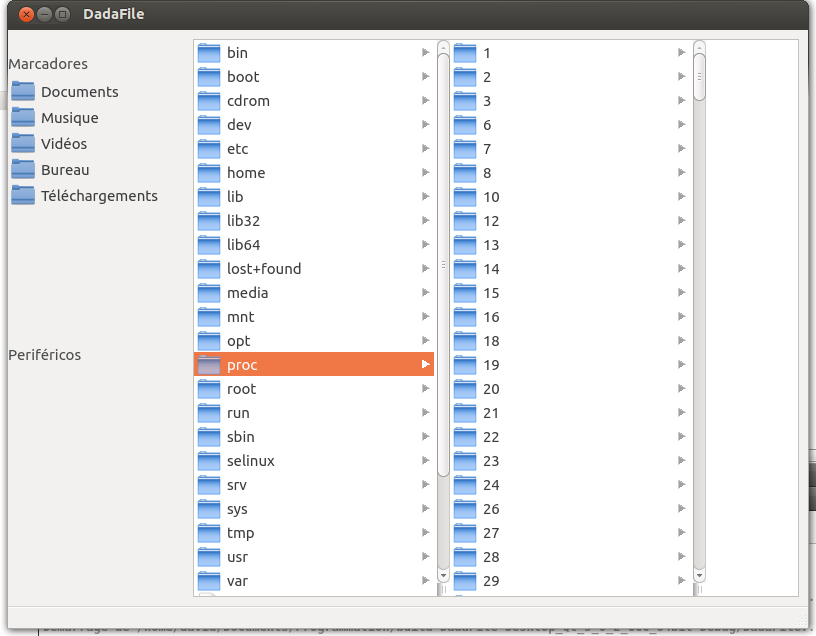Expand the var folder arrow
816x636 pixels.
[x=425, y=580]
